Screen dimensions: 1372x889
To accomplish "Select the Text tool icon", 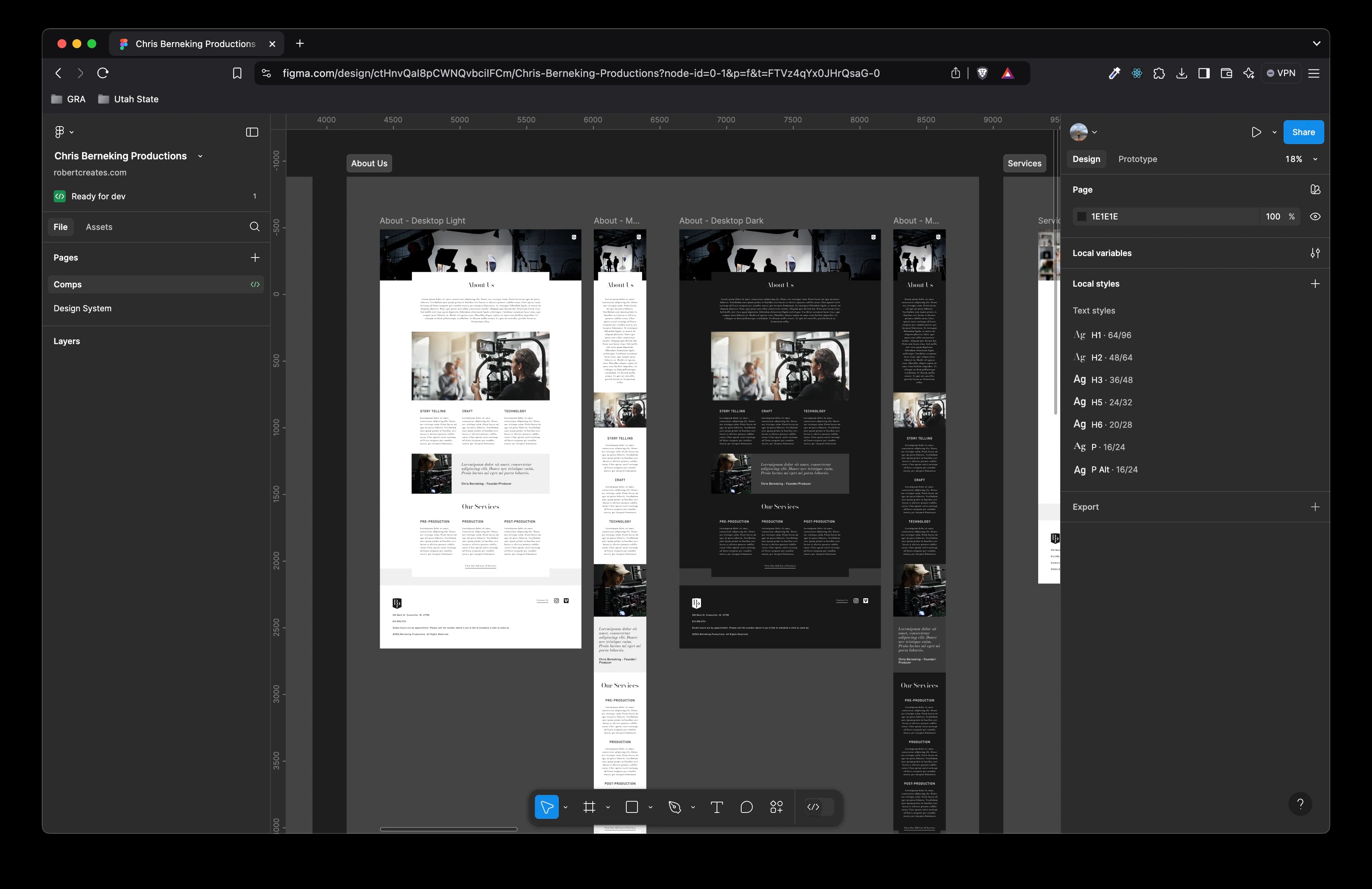I will click(718, 807).
